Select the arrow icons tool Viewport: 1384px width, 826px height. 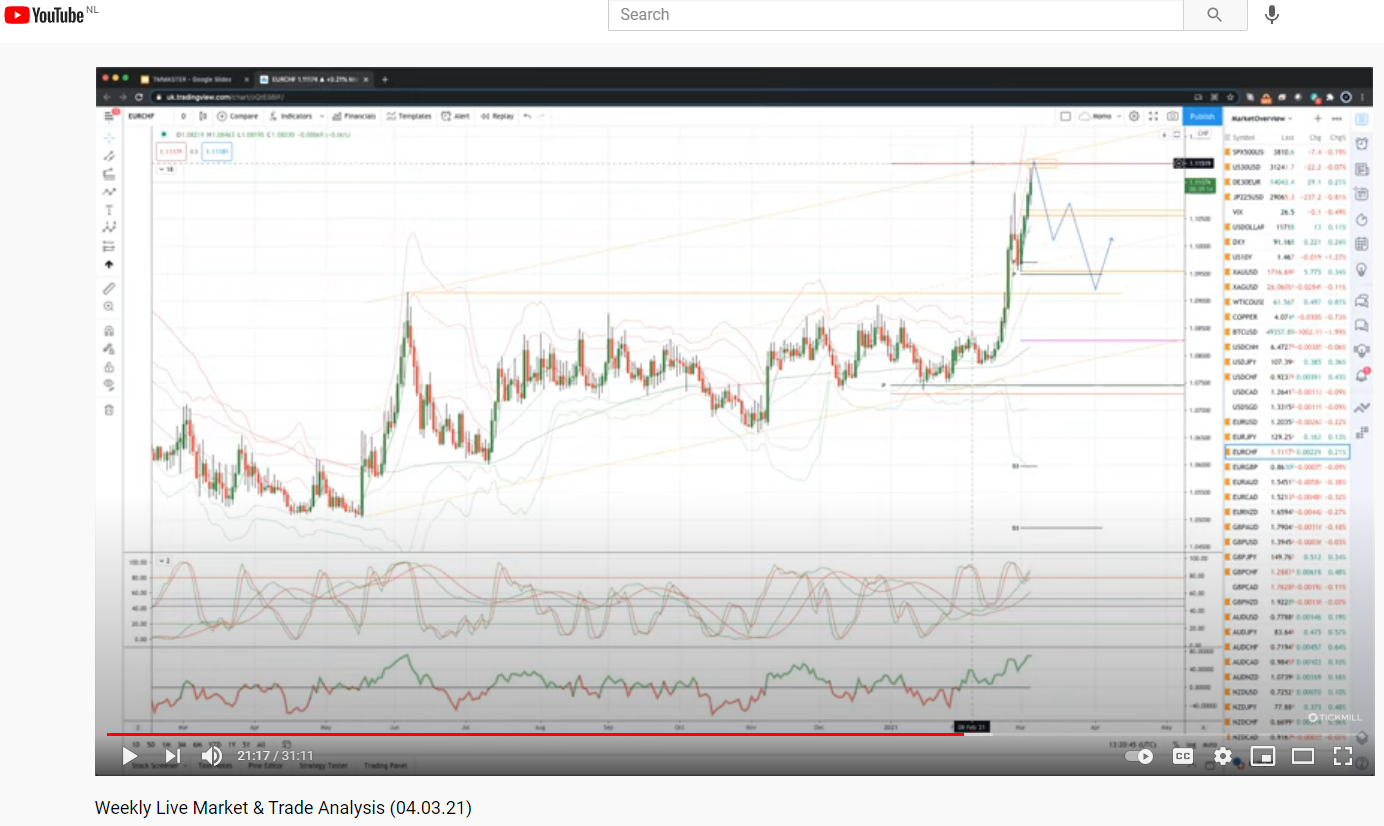click(x=109, y=265)
